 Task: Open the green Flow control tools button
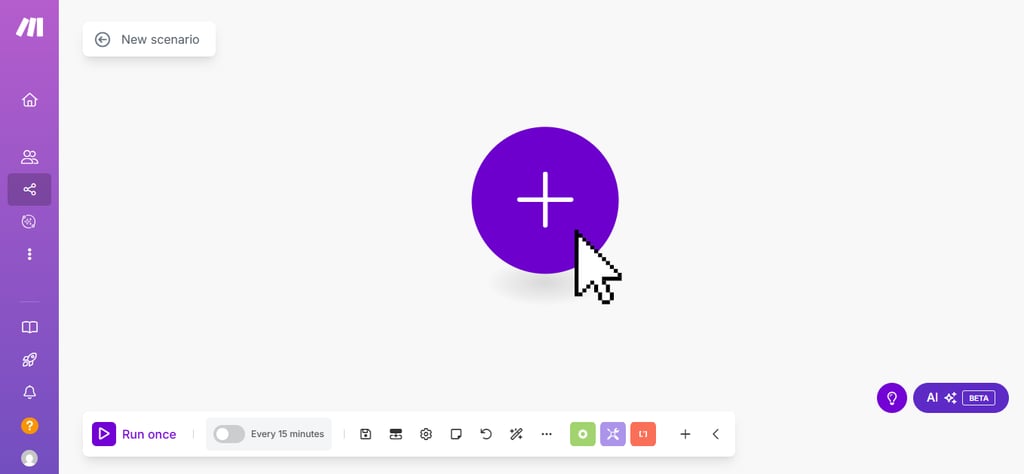pyautogui.click(x=583, y=434)
